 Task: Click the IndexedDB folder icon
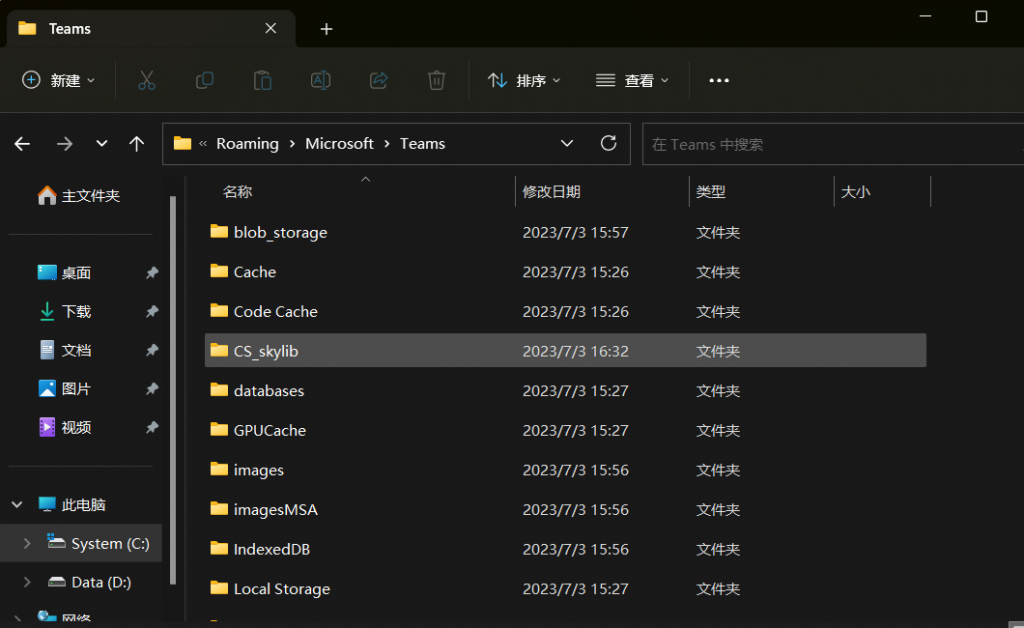[219, 548]
